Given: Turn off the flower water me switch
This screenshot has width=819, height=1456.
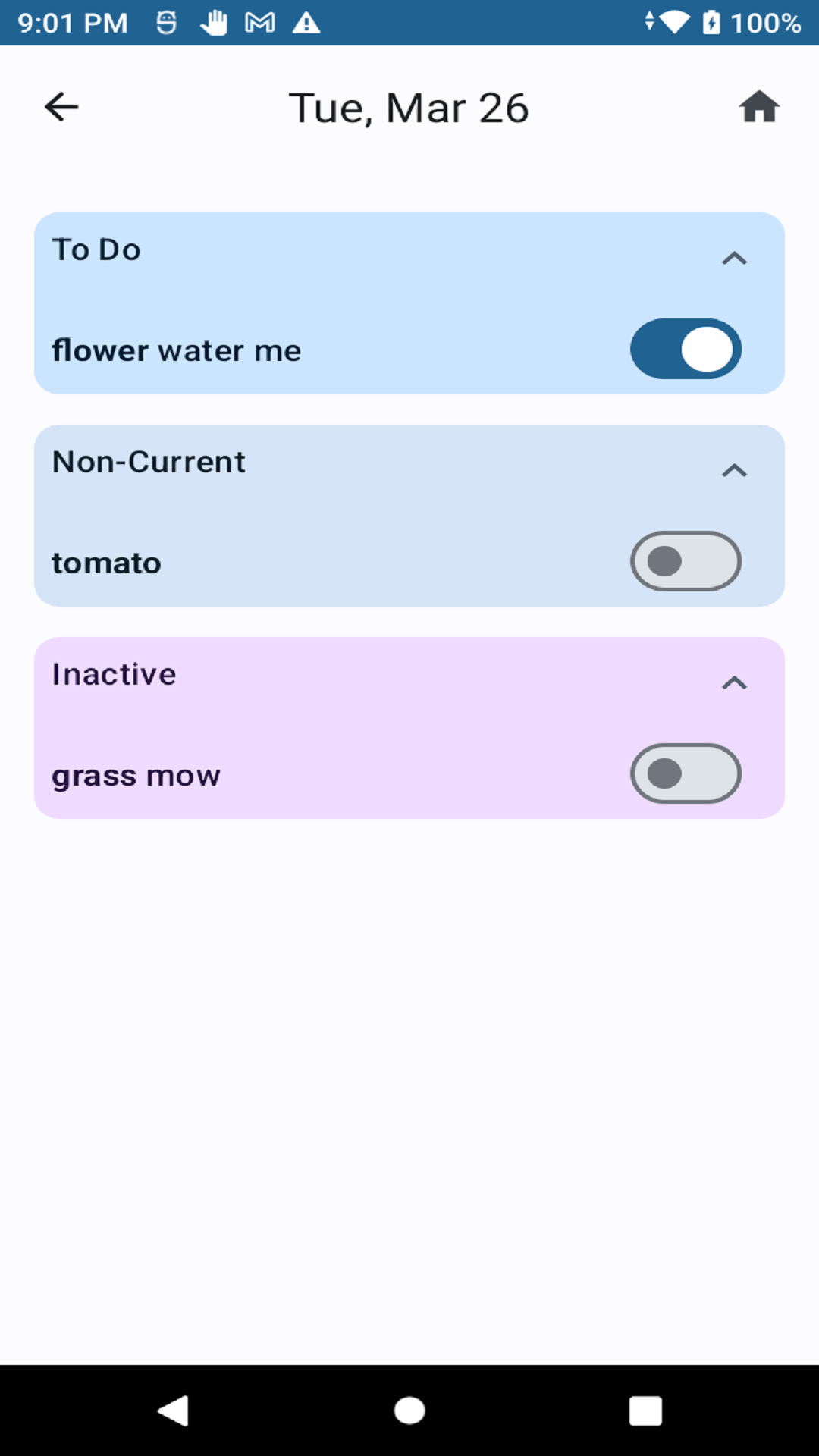Looking at the screenshot, I should click(686, 350).
